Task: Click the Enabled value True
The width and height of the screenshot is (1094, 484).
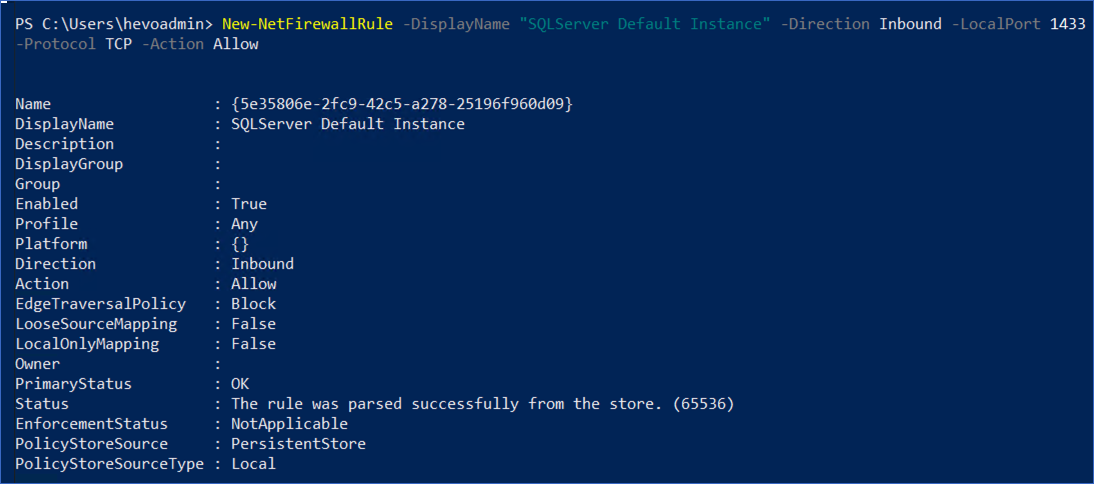Action: [x=248, y=204]
